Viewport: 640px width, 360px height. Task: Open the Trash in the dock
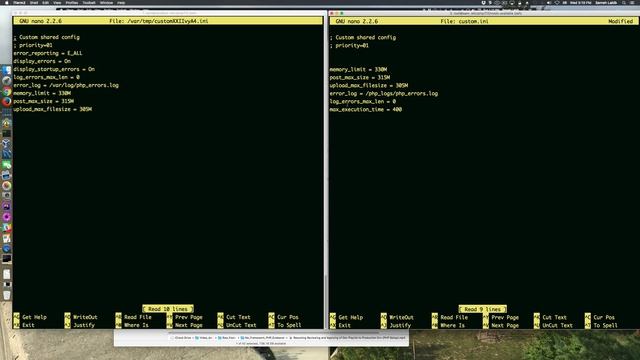point(7,295)
